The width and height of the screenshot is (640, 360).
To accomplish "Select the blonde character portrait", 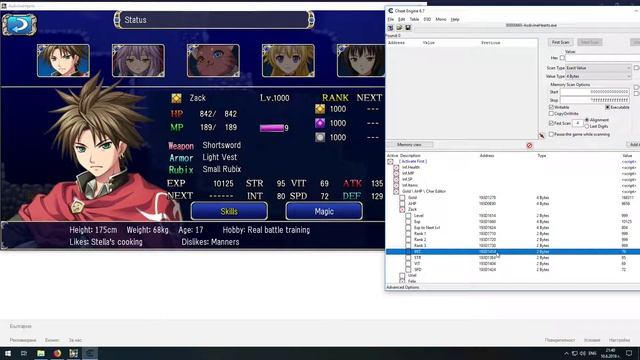I will (288, 60).
